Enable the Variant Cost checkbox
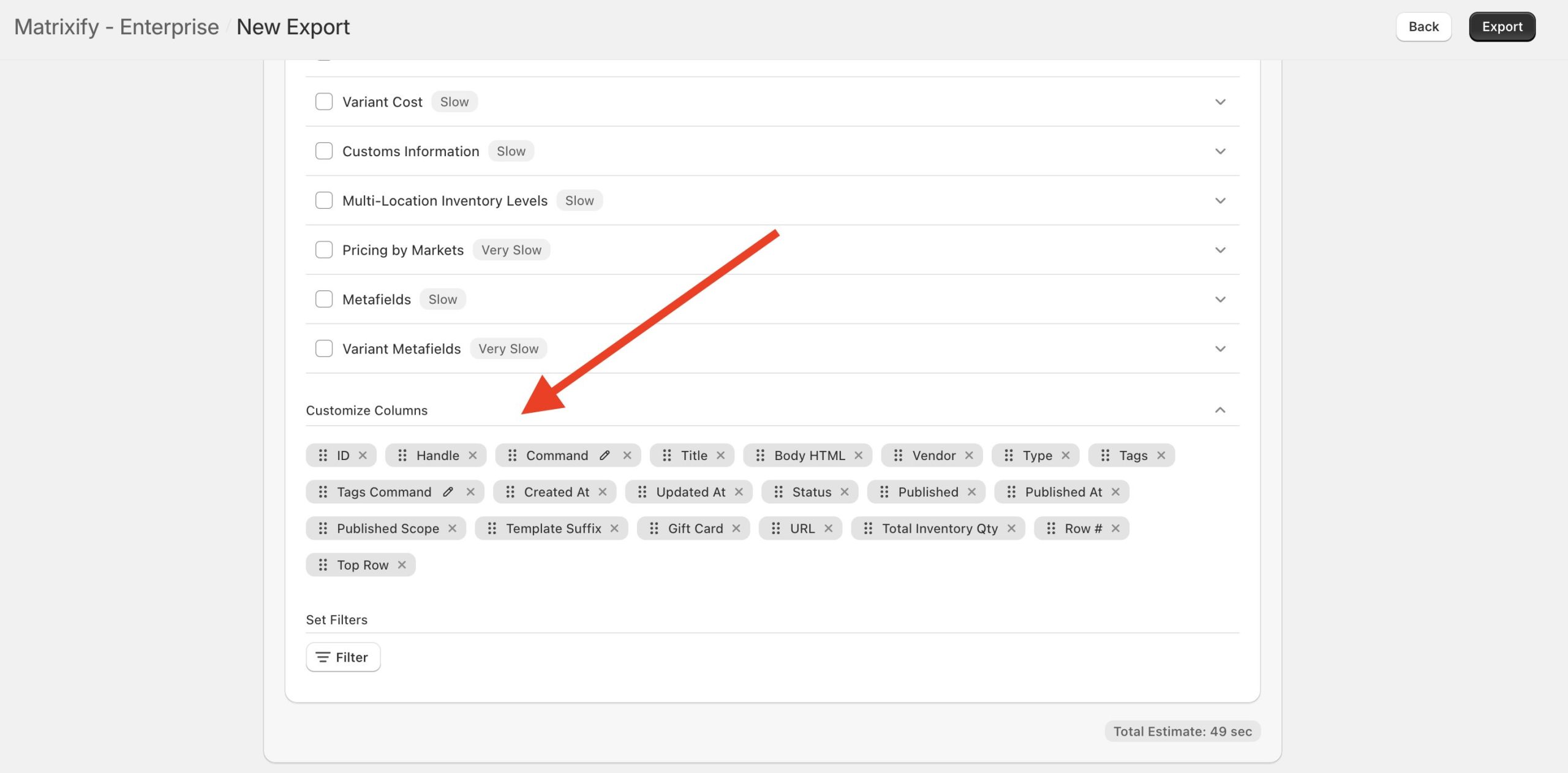The width and height of the screenshot is (1568, 773). tap(324, 102)
